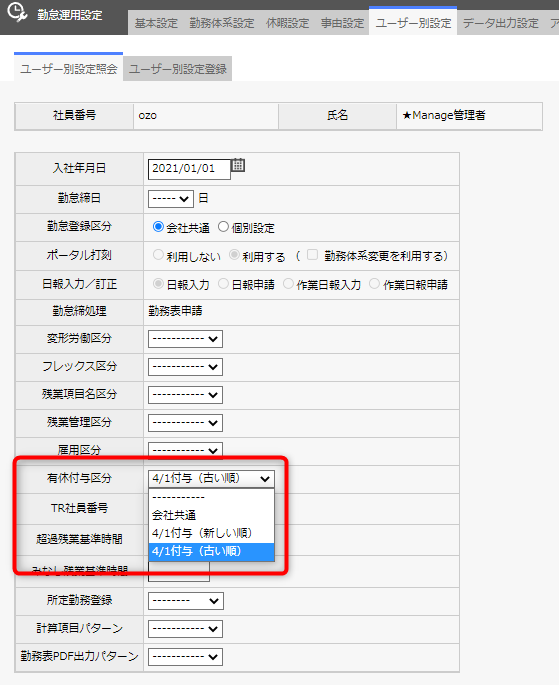Select the 会社共通 radio button
Image resolution: width=559 pixels, height=685 pixels.
coord(158,227)
